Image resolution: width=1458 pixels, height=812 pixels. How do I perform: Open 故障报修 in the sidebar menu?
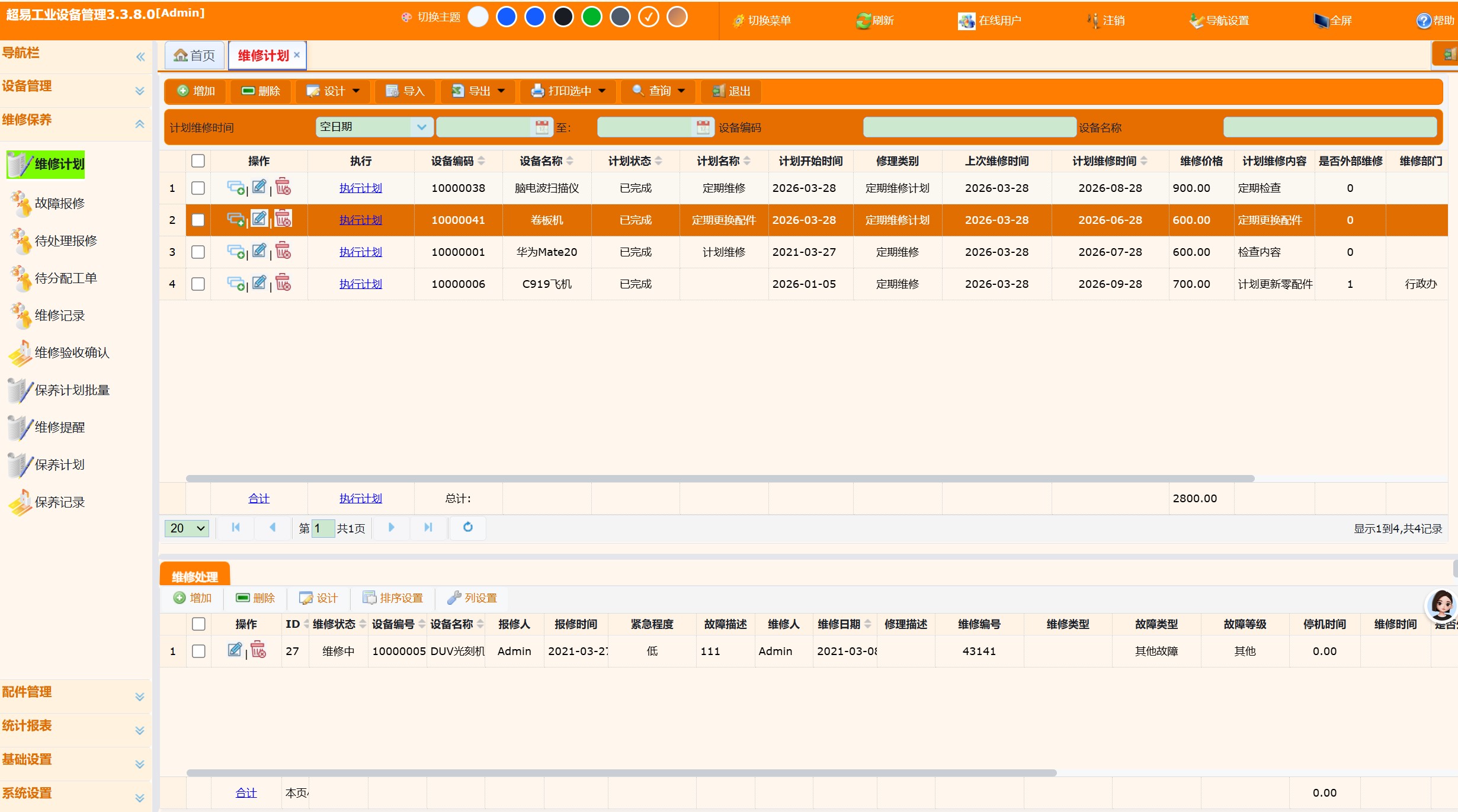tap(59, 203)
